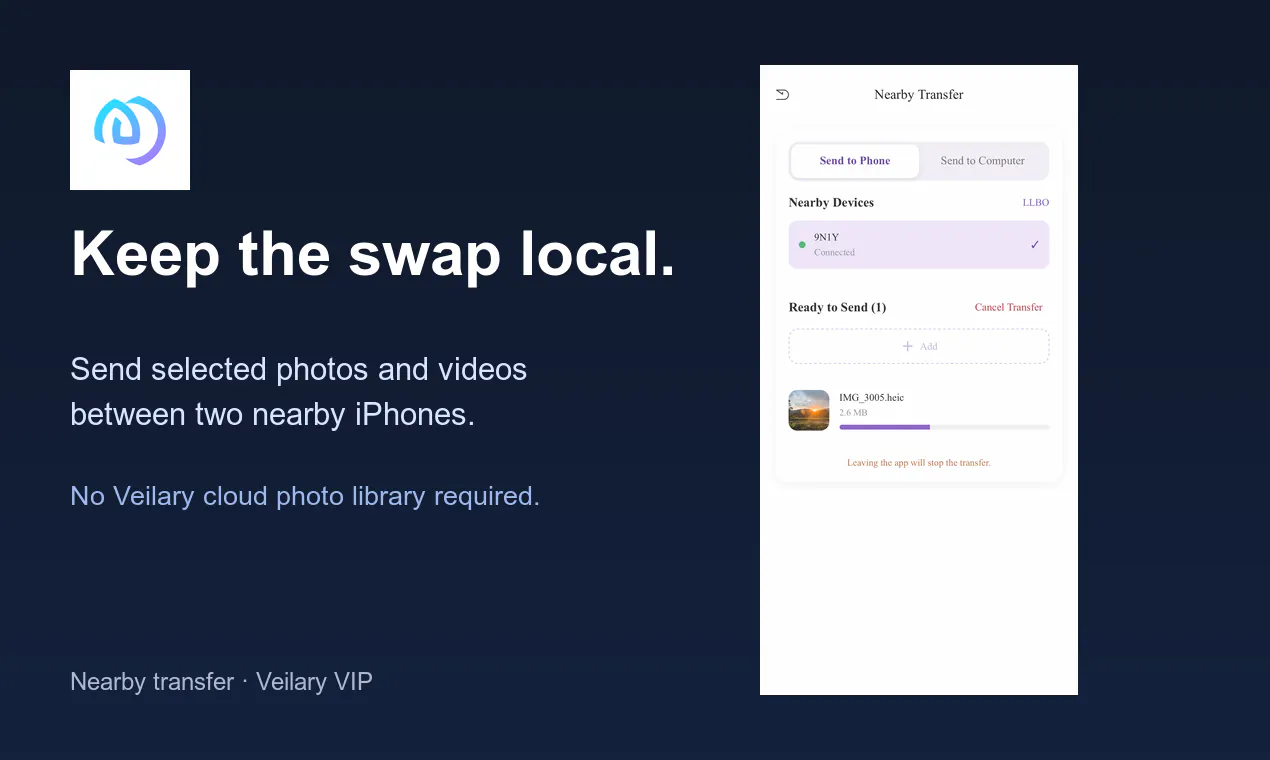
Task: Click the plus icon next to Add
Action: click(908, 346)
